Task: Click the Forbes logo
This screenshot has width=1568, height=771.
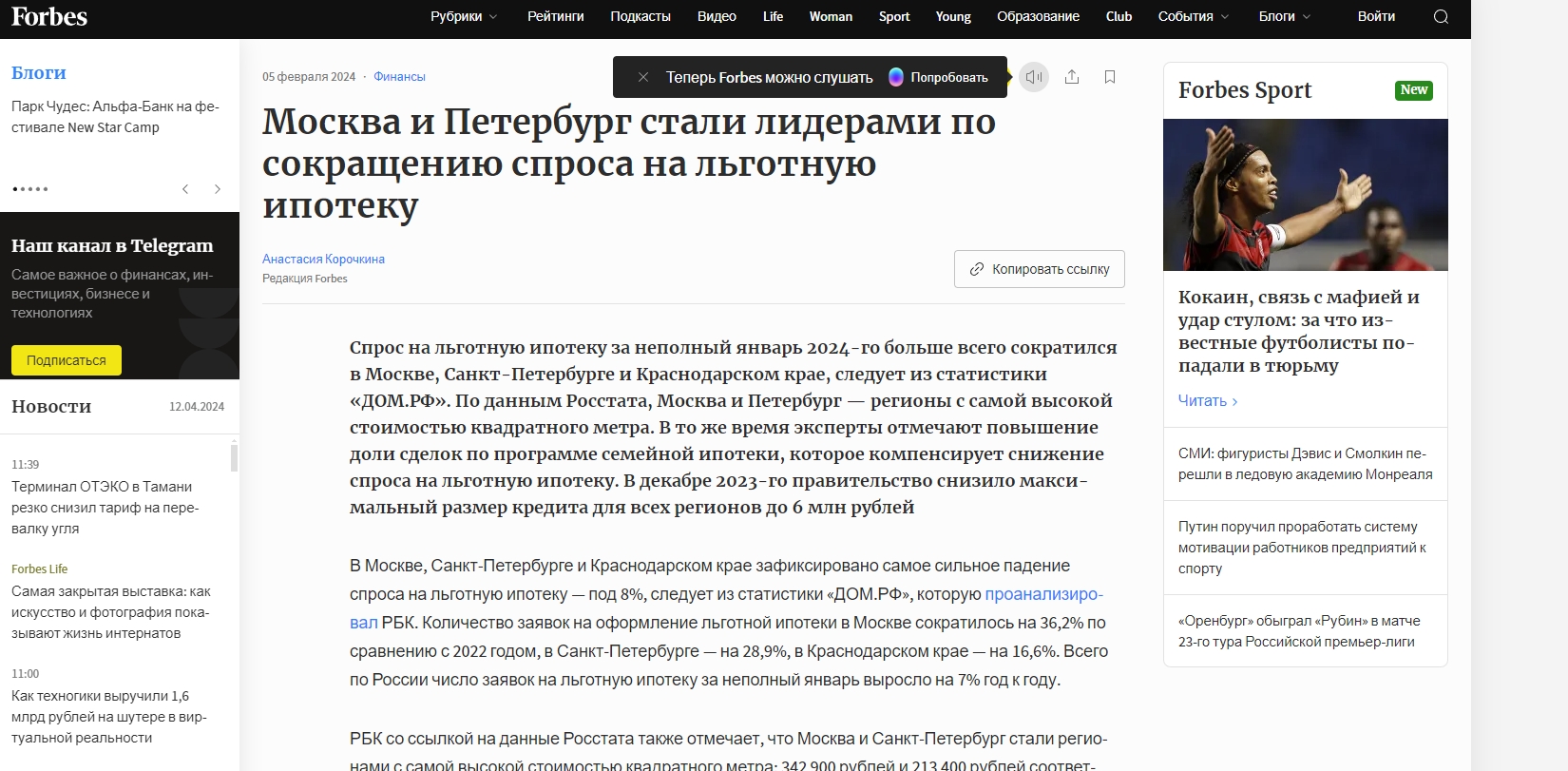Action: point(49,16)
